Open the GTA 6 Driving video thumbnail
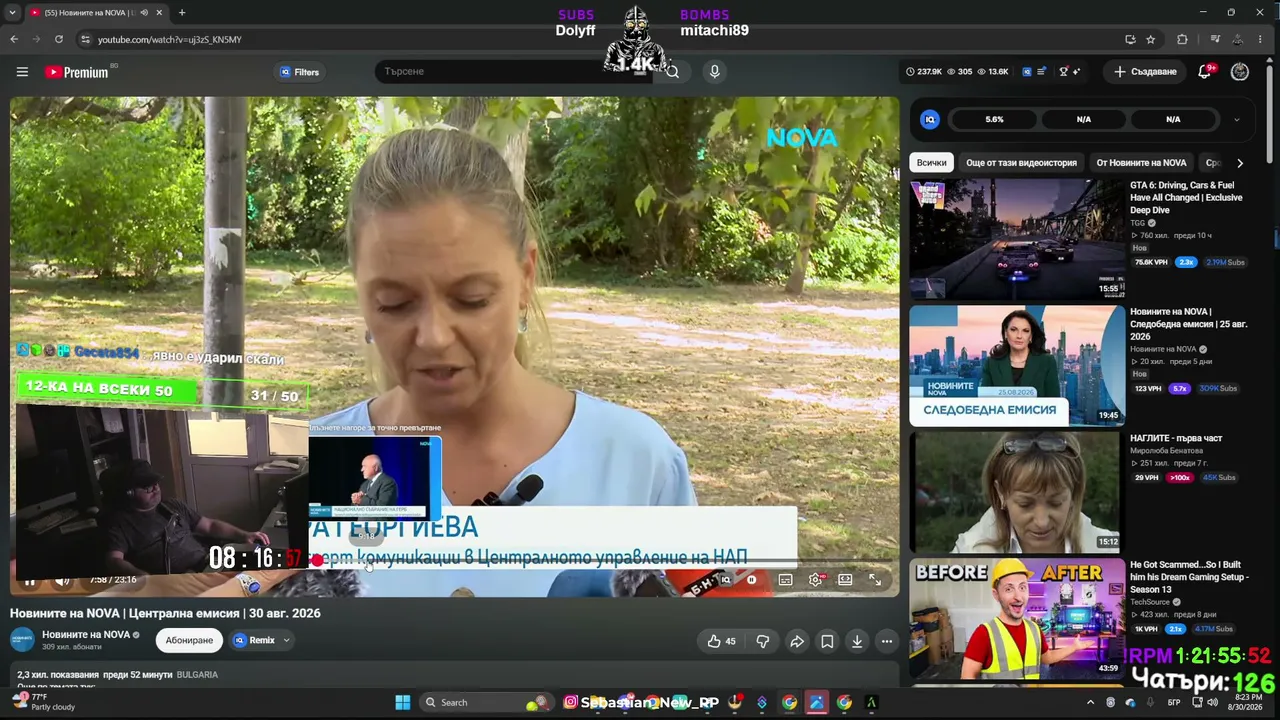 pyautogui.click(x=1017, y=240)
